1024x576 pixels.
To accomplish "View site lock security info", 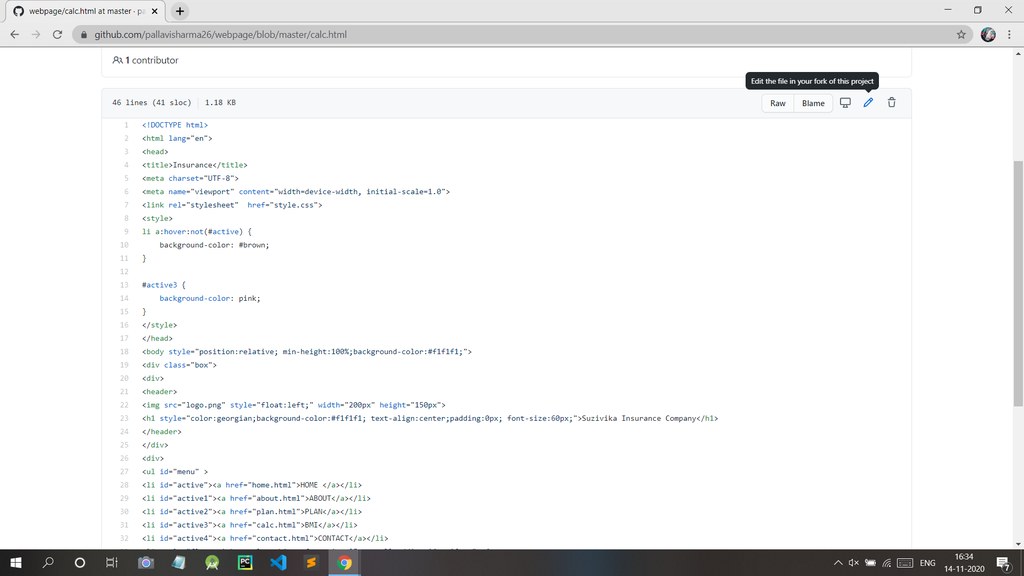I will pyautogui.click(x=84, y=35).
